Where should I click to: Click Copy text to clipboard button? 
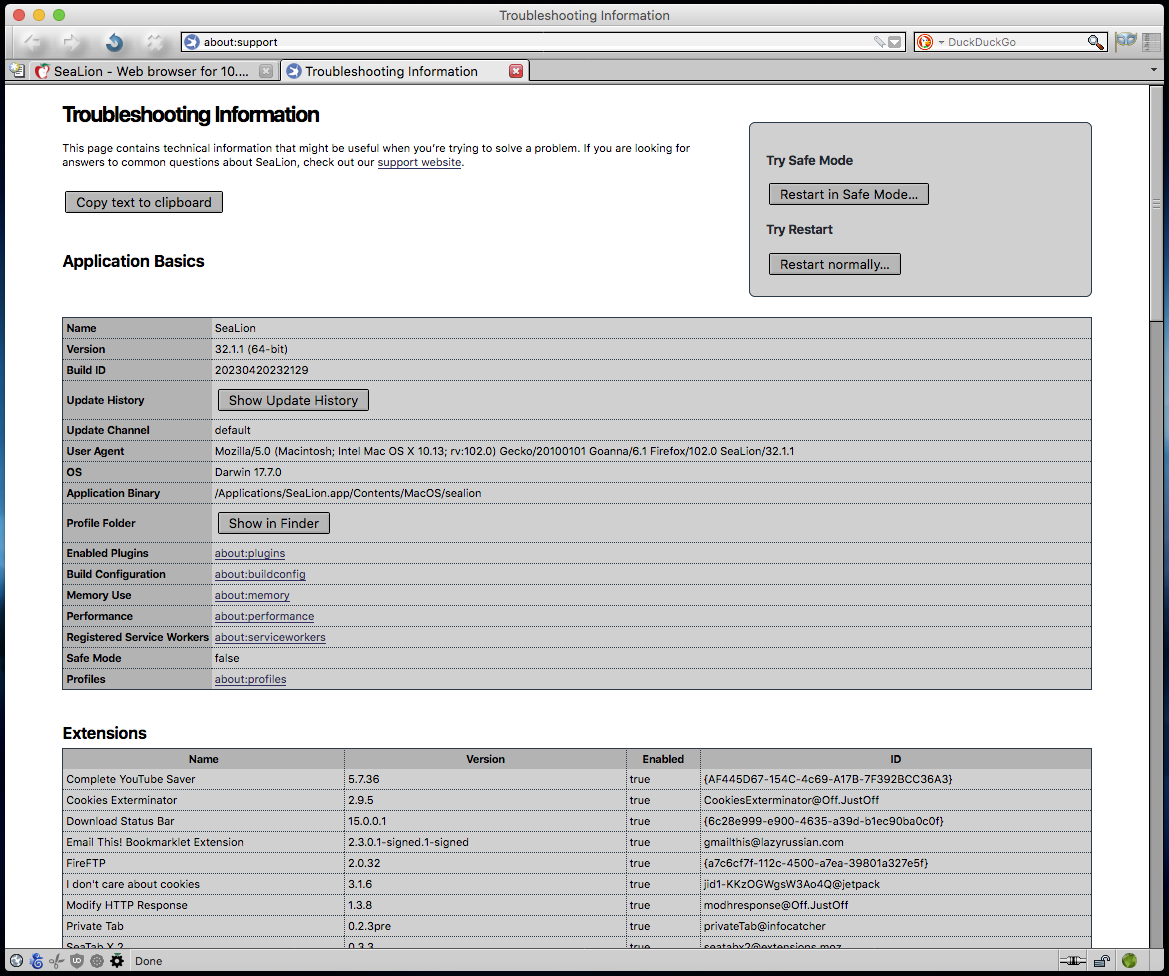point(144,202)
